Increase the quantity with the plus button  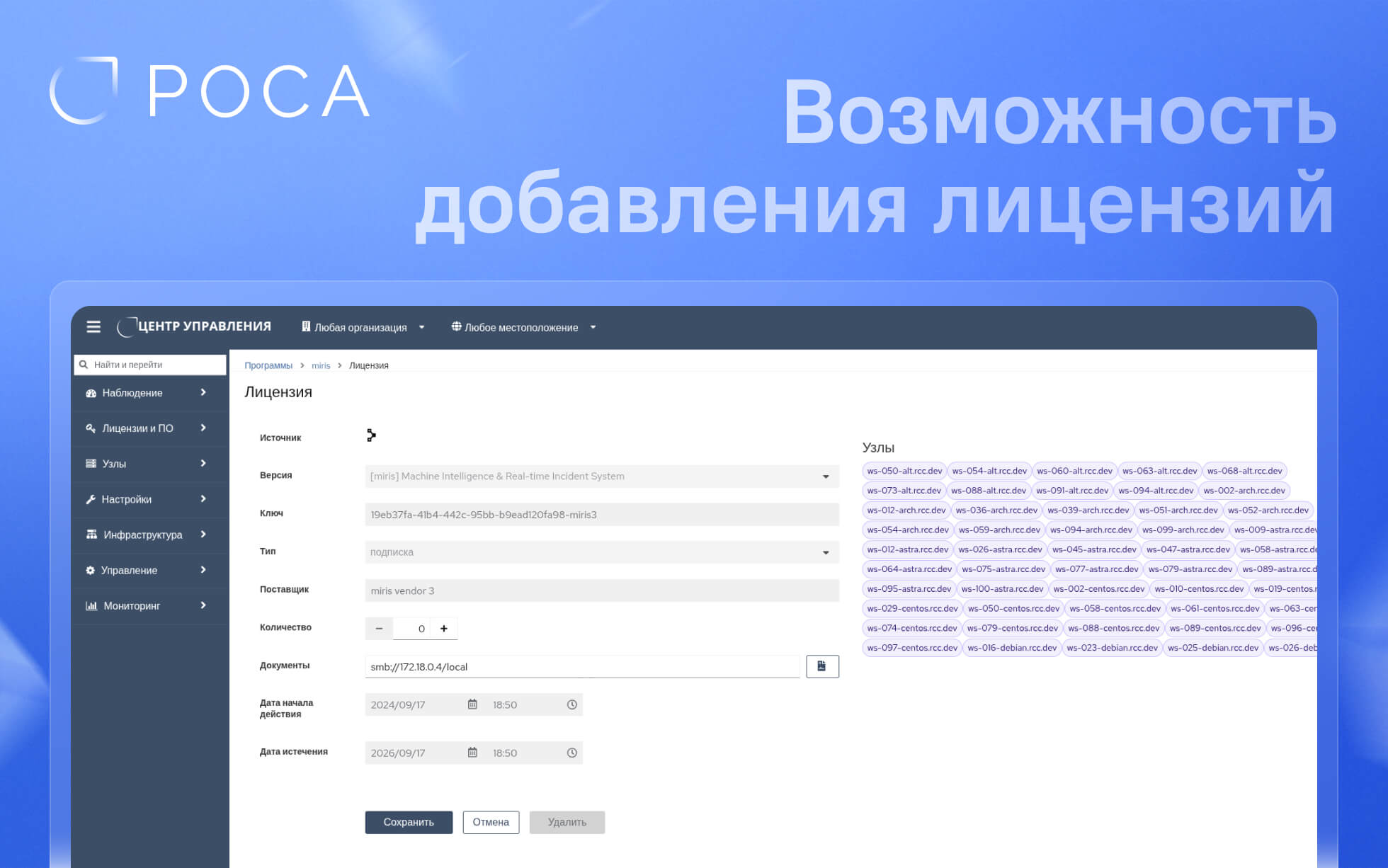444,628
